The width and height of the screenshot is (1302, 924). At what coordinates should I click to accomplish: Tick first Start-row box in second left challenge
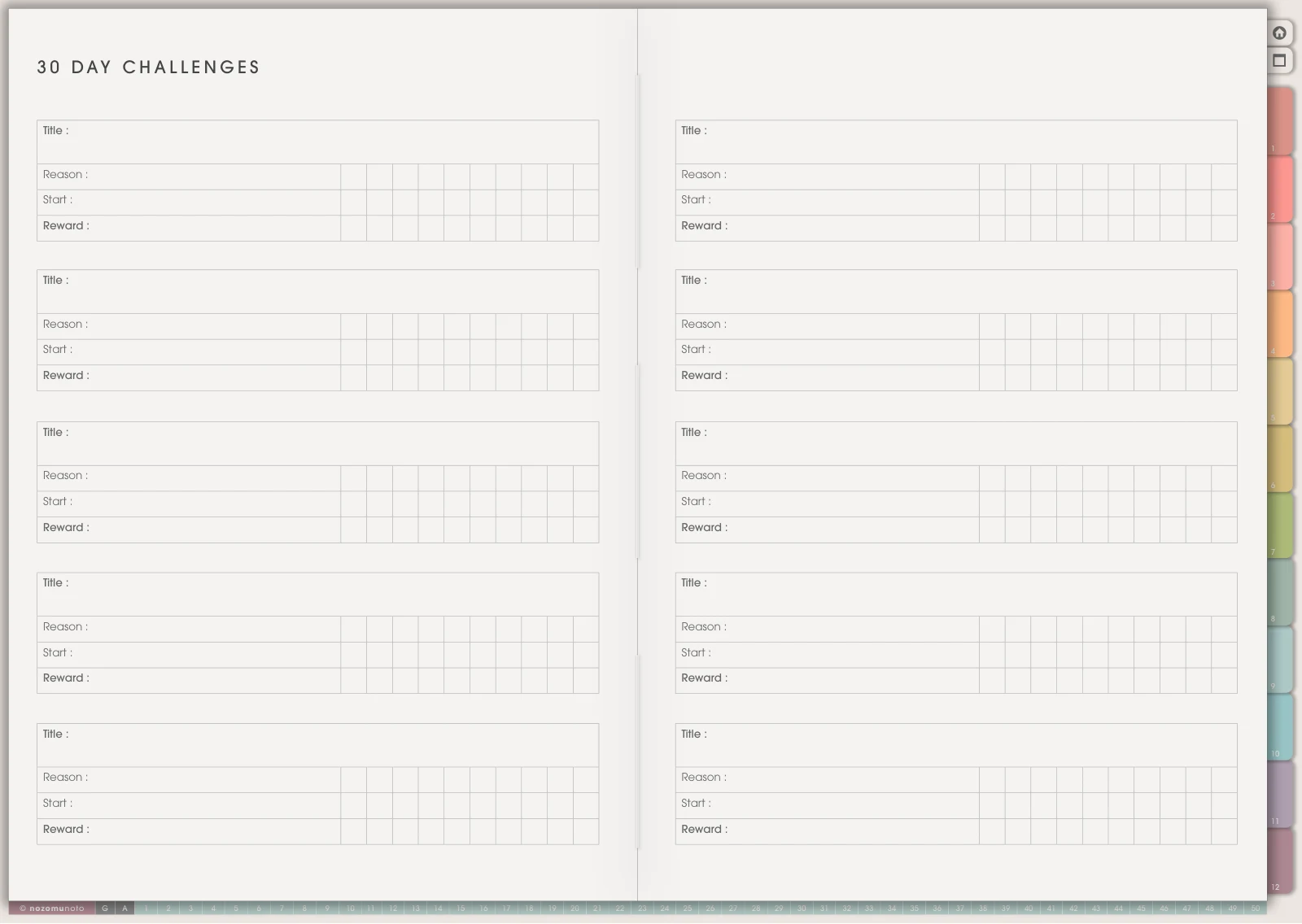354,352
